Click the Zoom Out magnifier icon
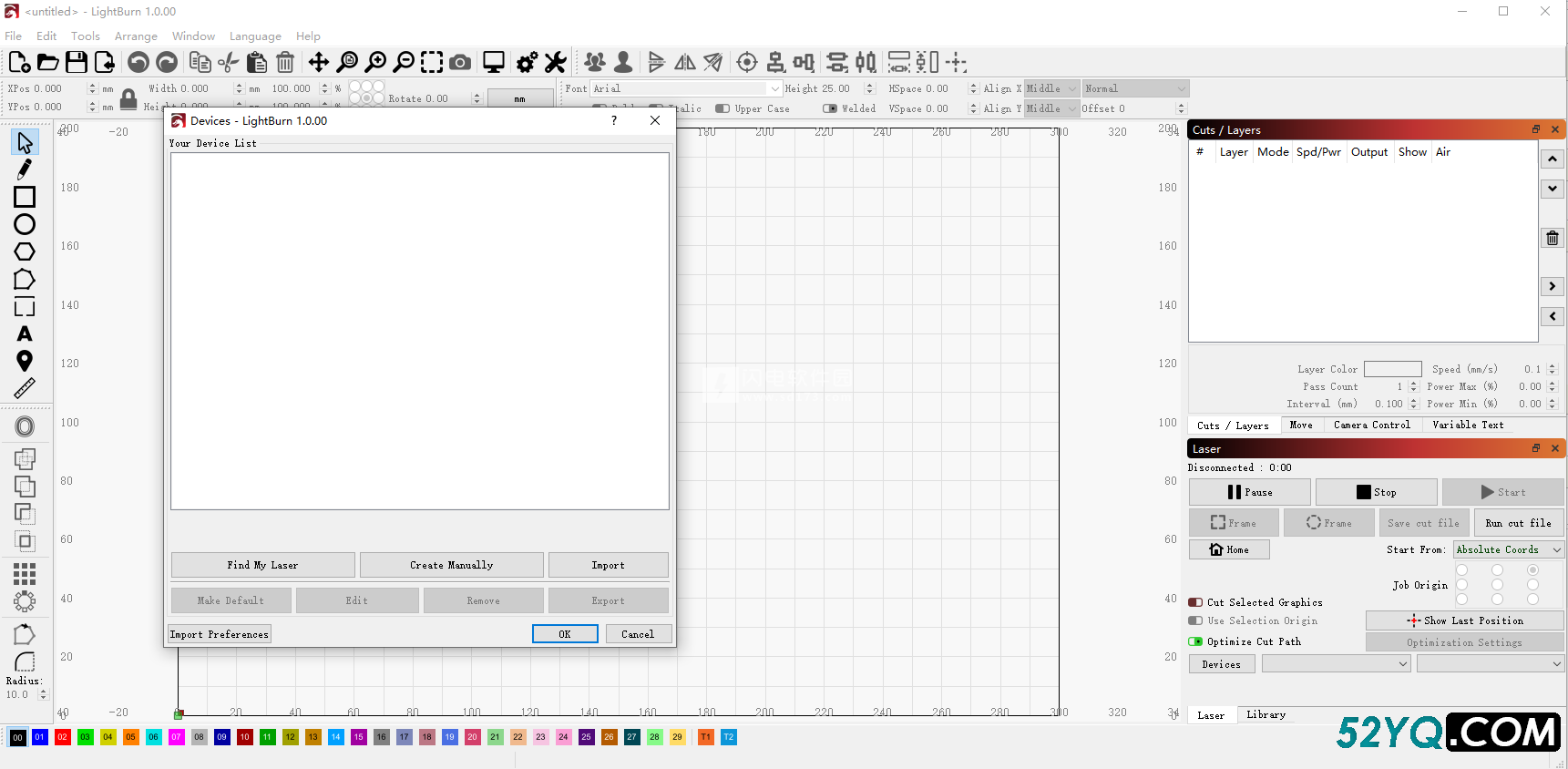Screen dimensions: 1568x769 [404, 62]
